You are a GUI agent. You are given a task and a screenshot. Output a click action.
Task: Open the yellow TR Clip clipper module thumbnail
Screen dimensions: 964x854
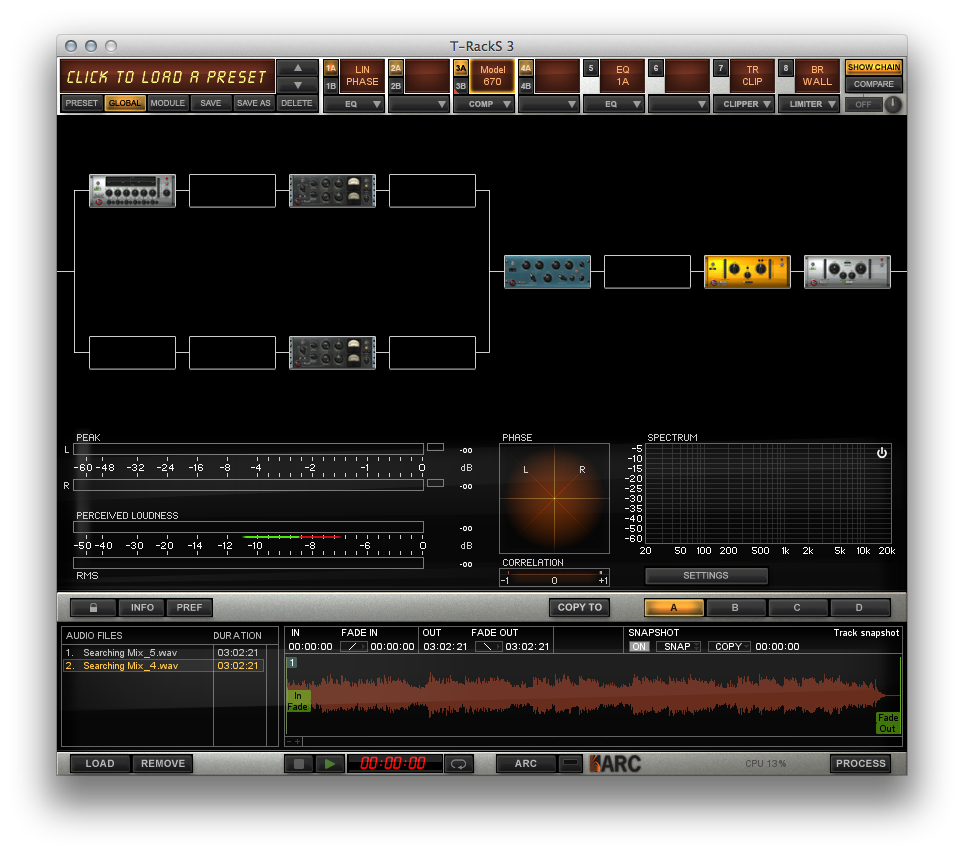point(747,272)
